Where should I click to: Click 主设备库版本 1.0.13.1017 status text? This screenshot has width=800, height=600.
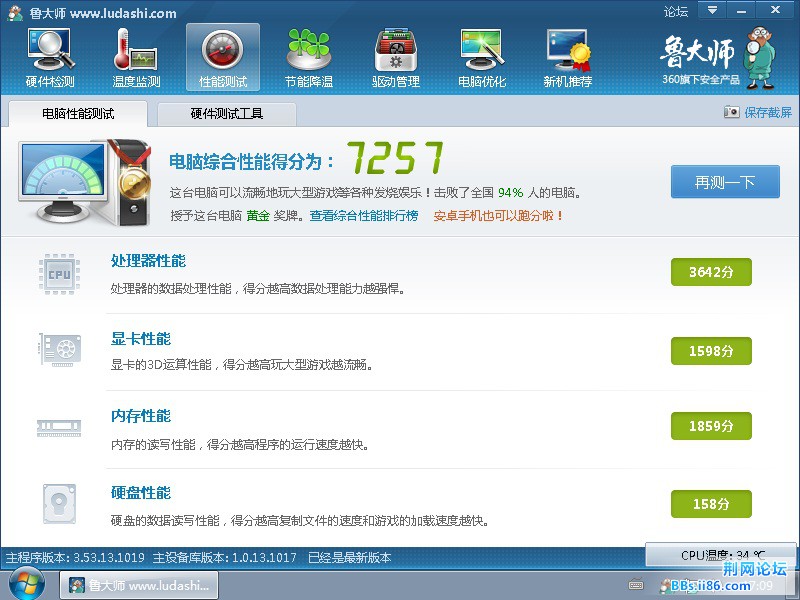click(x=224, y=558)
